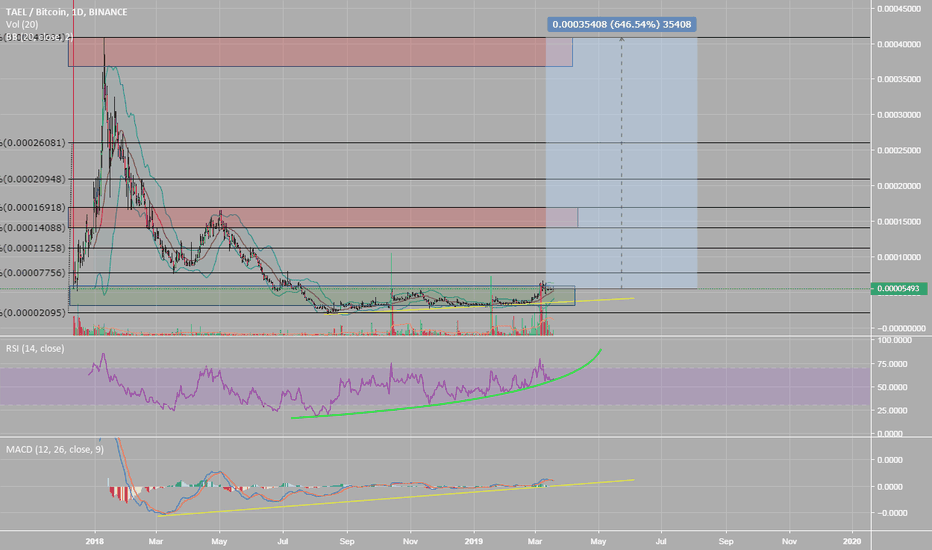
Task: Select the Fib level label (0.00016918)
Action: (x=34, y=208)
